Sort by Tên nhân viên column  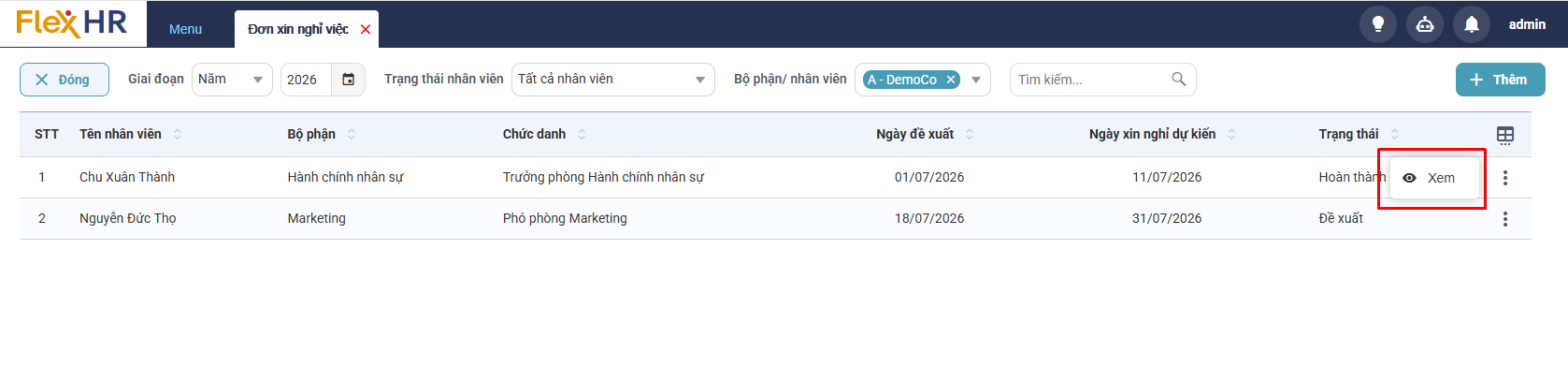[x=178, y=134]
